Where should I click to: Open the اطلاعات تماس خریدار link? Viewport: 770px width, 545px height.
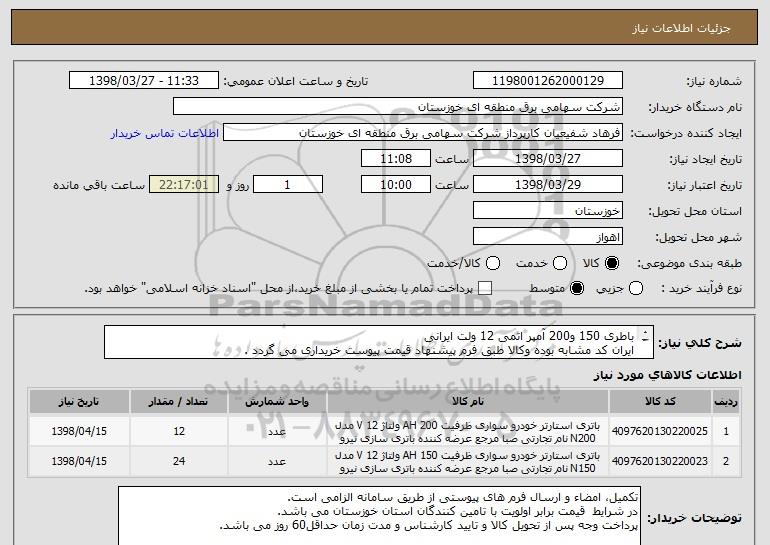[165, 133]
